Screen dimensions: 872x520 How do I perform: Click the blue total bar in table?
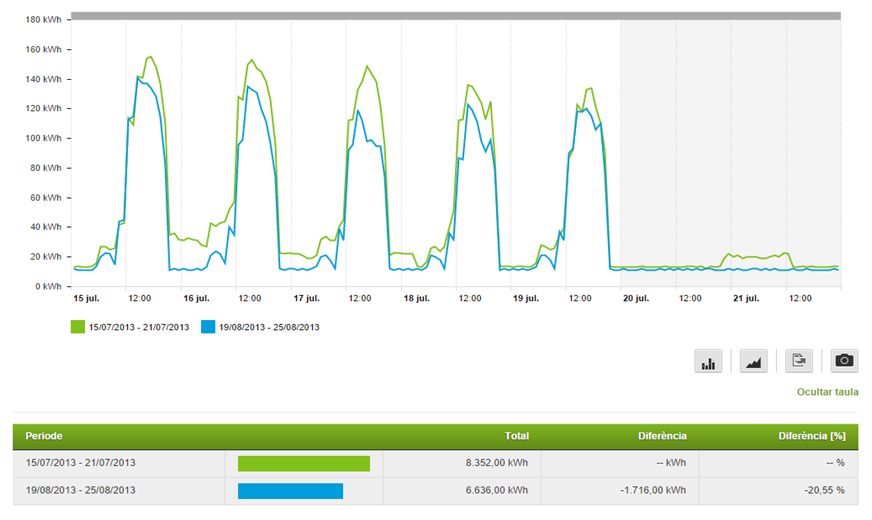(x=290, y=491)
